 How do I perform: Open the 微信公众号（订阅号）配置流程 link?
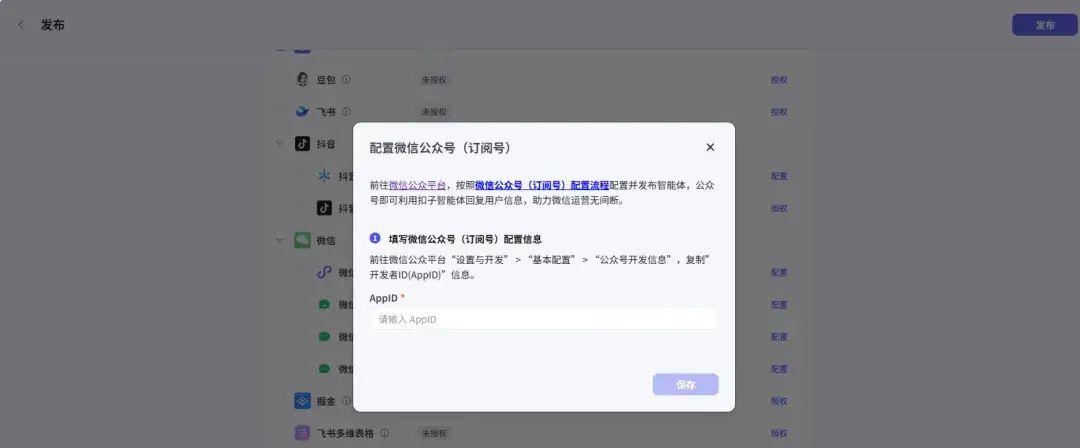click(542, 185)
